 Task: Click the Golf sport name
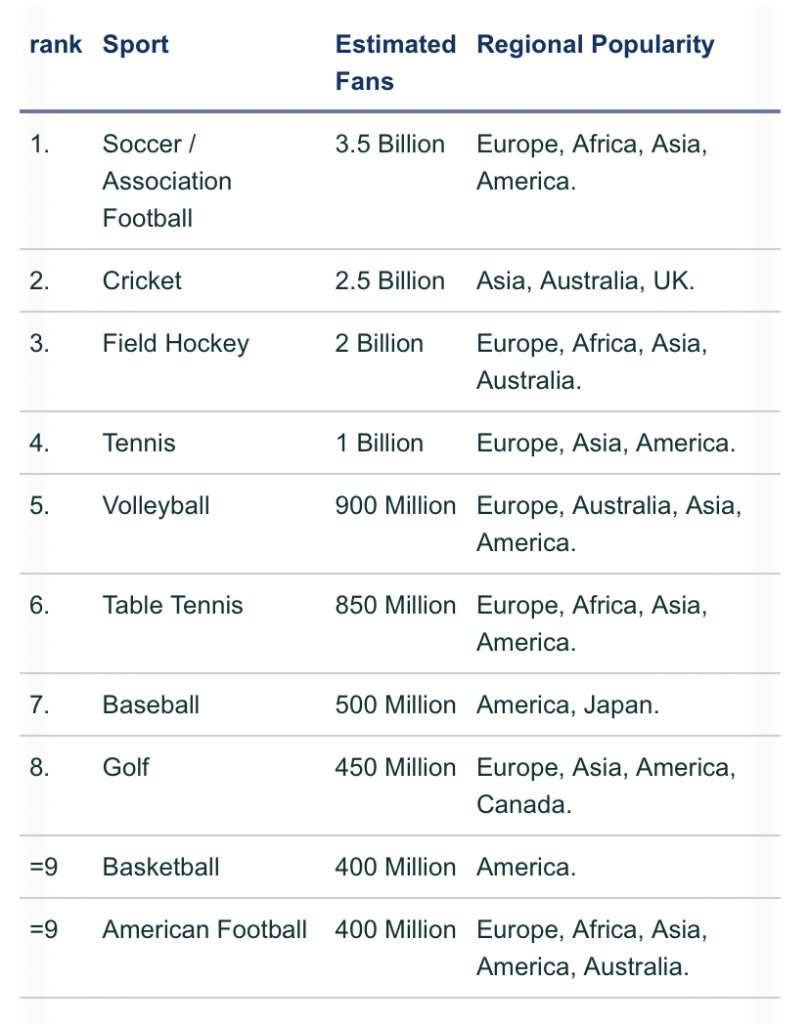click(x=125, y=767)
